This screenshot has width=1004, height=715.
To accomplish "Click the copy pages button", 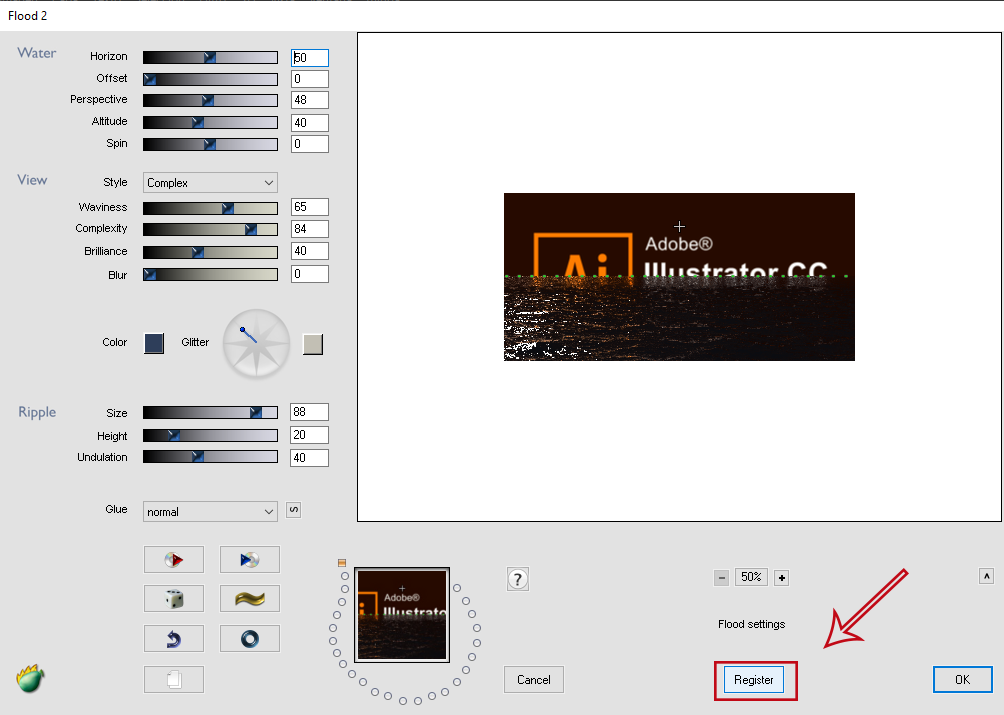I will pyautogui.click(x=174, y=679).
